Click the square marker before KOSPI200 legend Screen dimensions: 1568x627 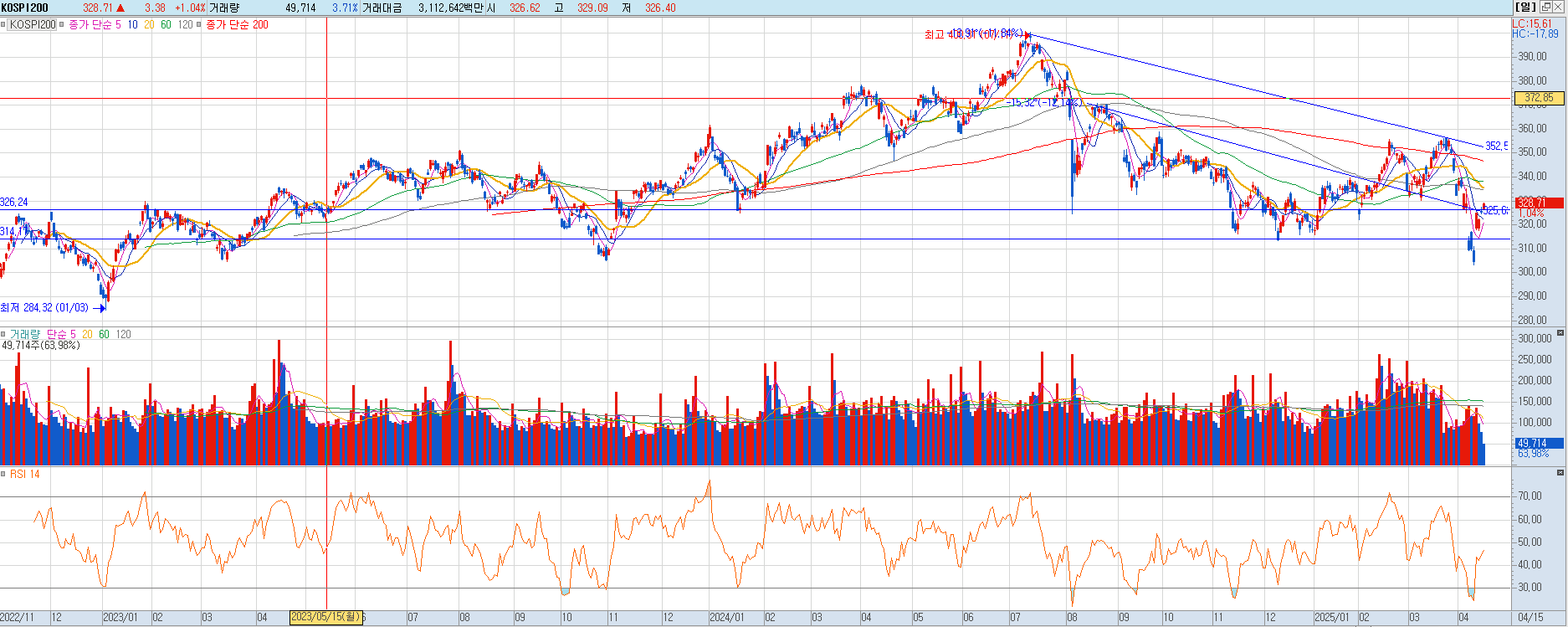pyautogui.click(x=3, y=25)
